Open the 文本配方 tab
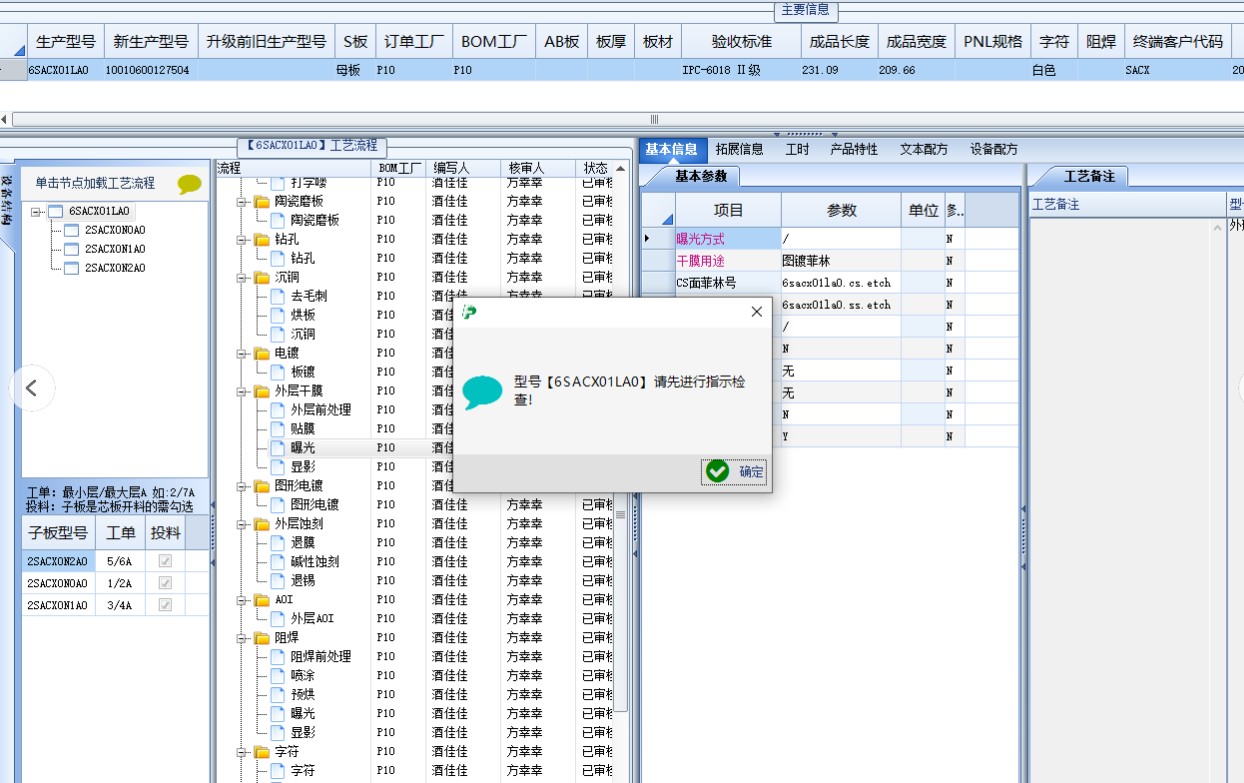The image size is (1244, 783). tap(924, 149)
